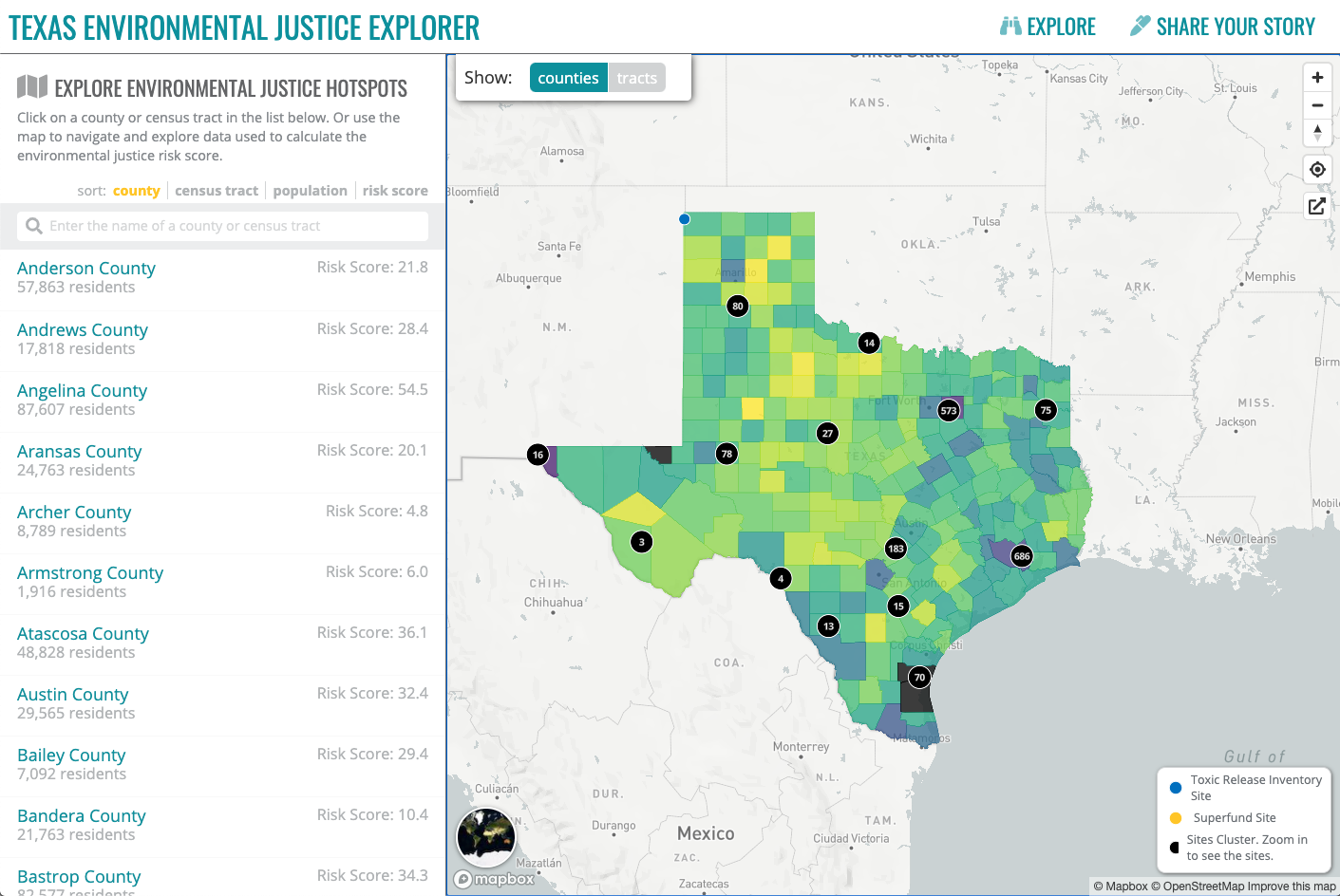
Task: Zoom out with the map minus button
Action: (1317, 105)
